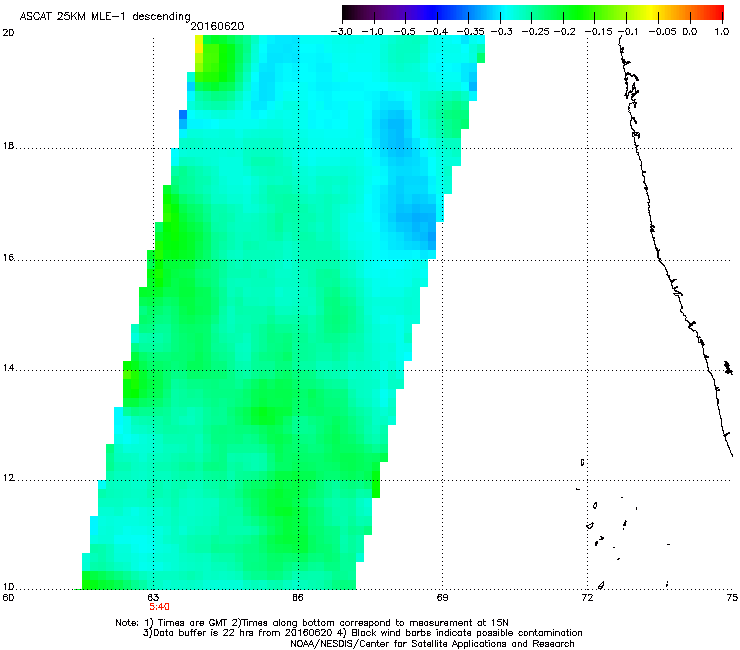The width and height of the screenshot is (740, 650).
Task: Click the colorbar label 1.0
Action: pos(722,32)
